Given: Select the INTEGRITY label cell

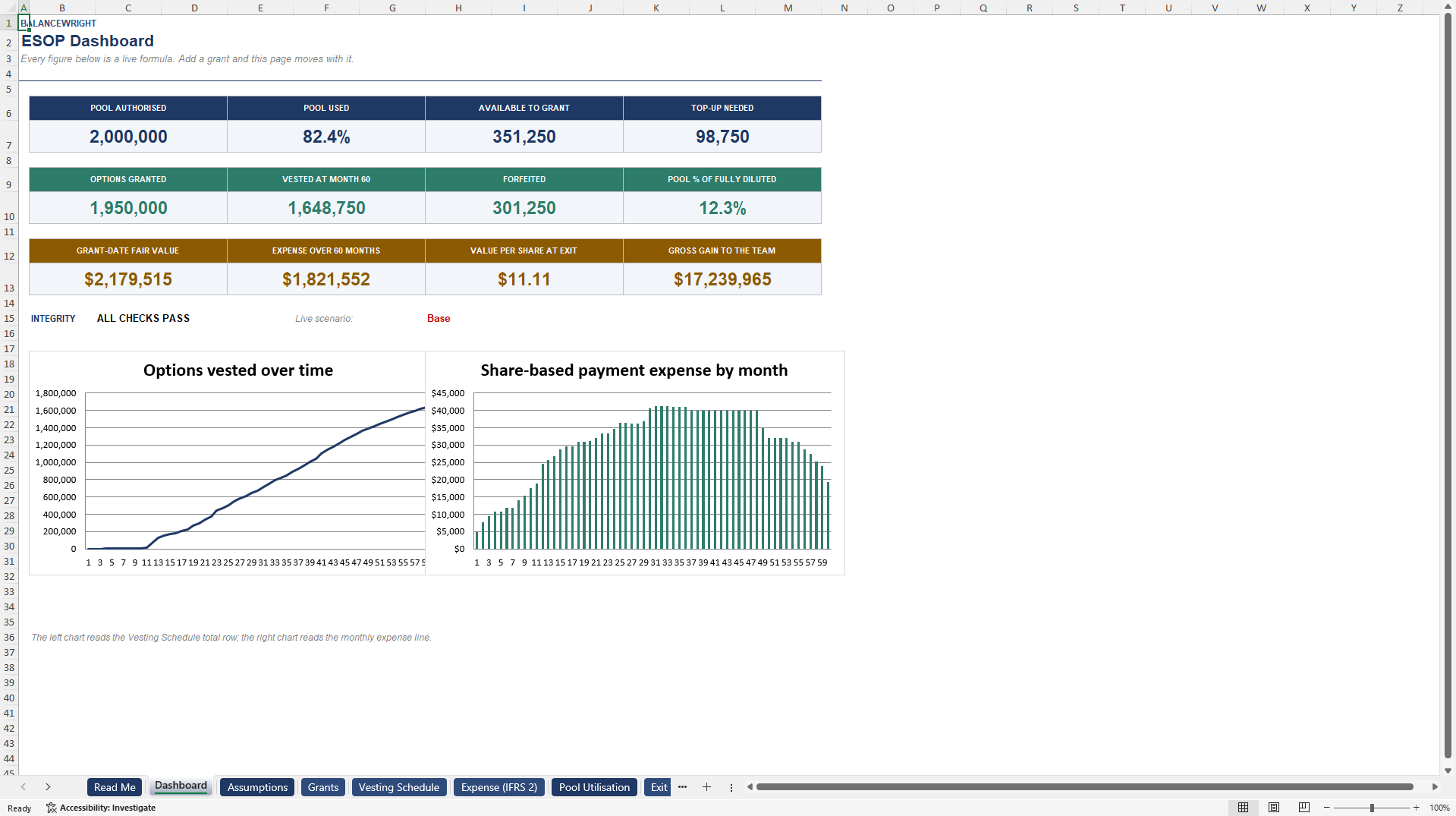Looking at the screenshot, I should pyautogui.click(x=53, y=319).
